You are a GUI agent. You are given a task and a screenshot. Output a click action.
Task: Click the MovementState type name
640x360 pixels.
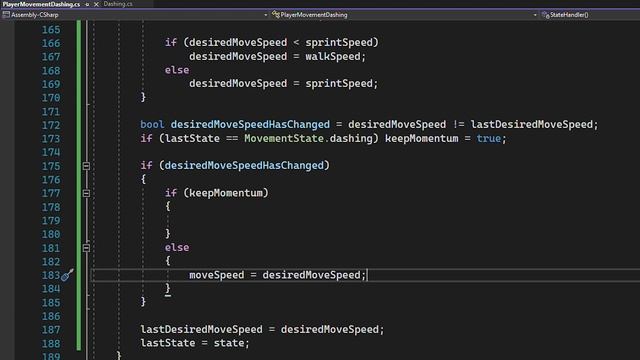pos(284,138)
